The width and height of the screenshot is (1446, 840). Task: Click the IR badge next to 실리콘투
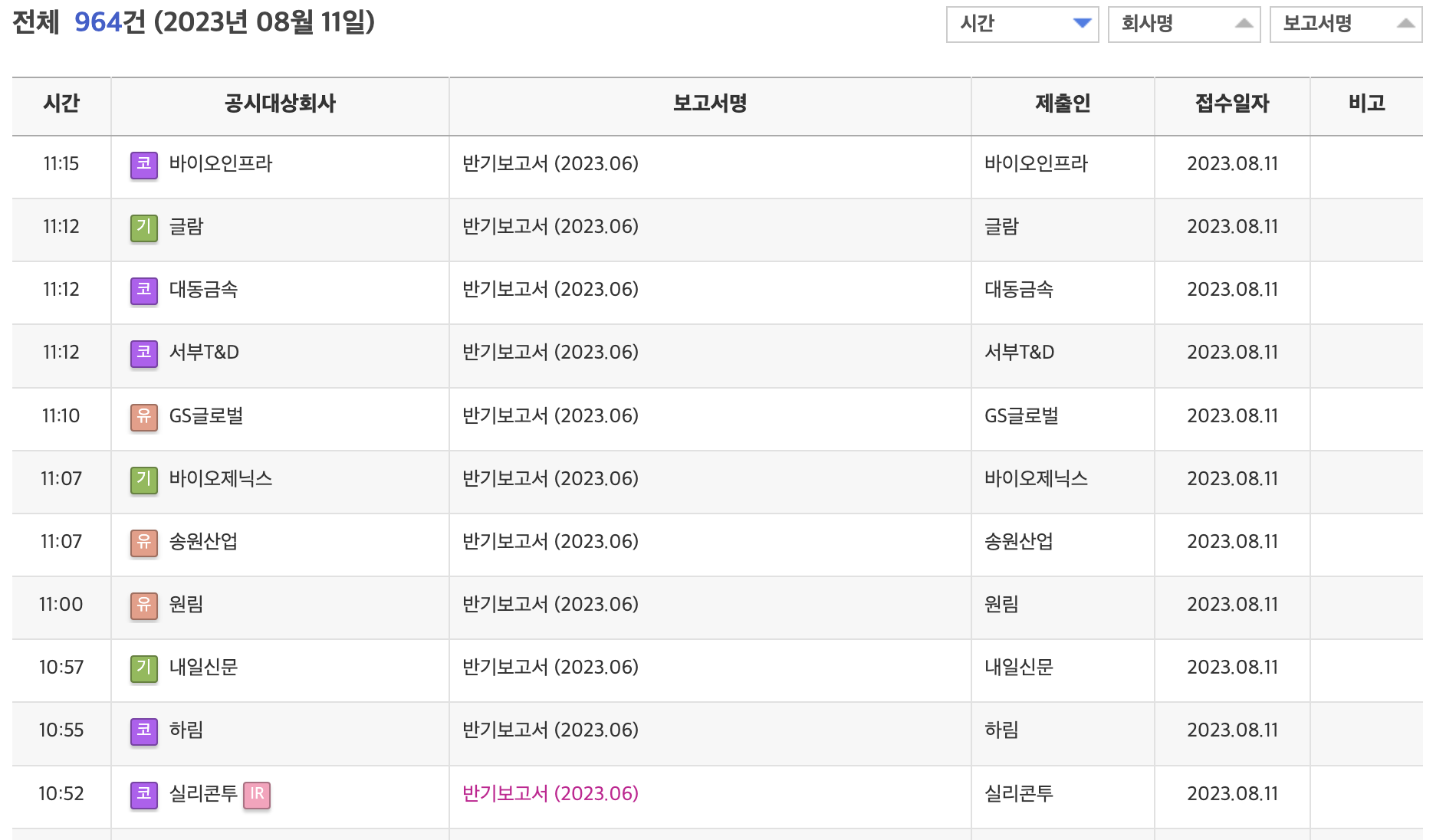(x=257, y=795)
